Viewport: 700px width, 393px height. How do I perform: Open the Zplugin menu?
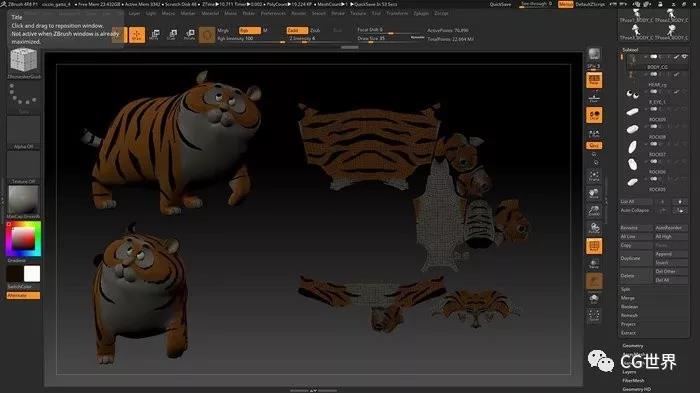[x=421, y=13]
